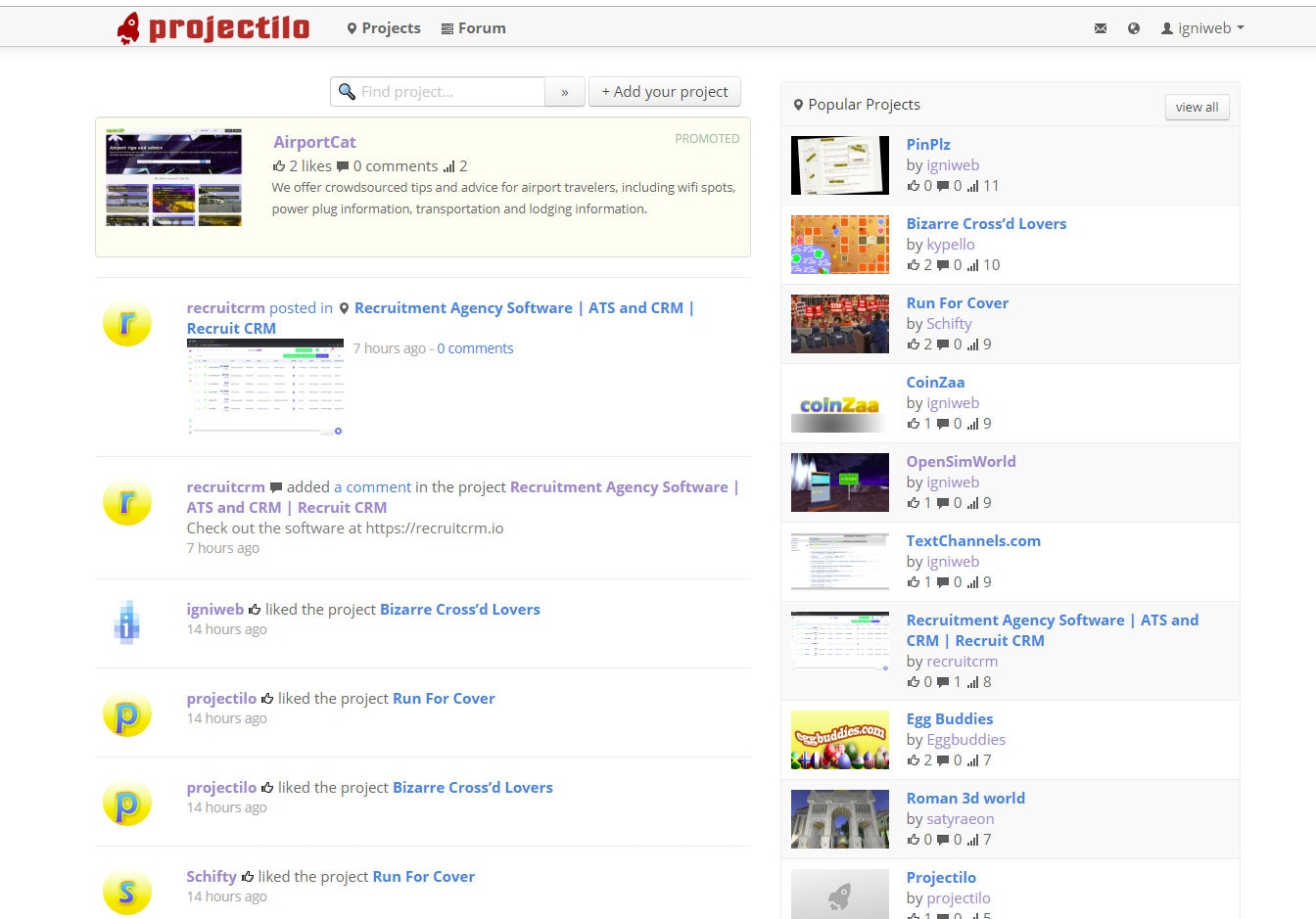Click view all Popular Projects

pos(1197,107)
